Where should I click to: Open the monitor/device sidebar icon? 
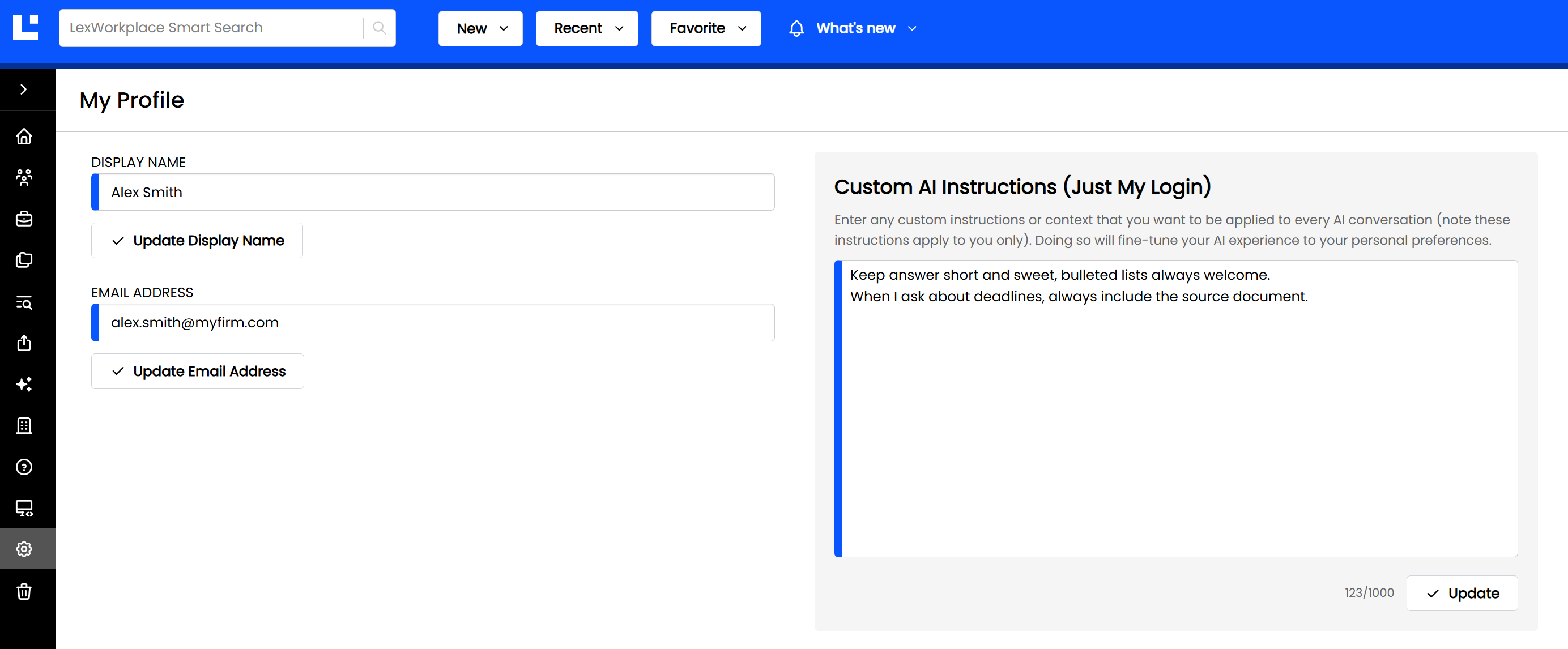tap(24, 509)
